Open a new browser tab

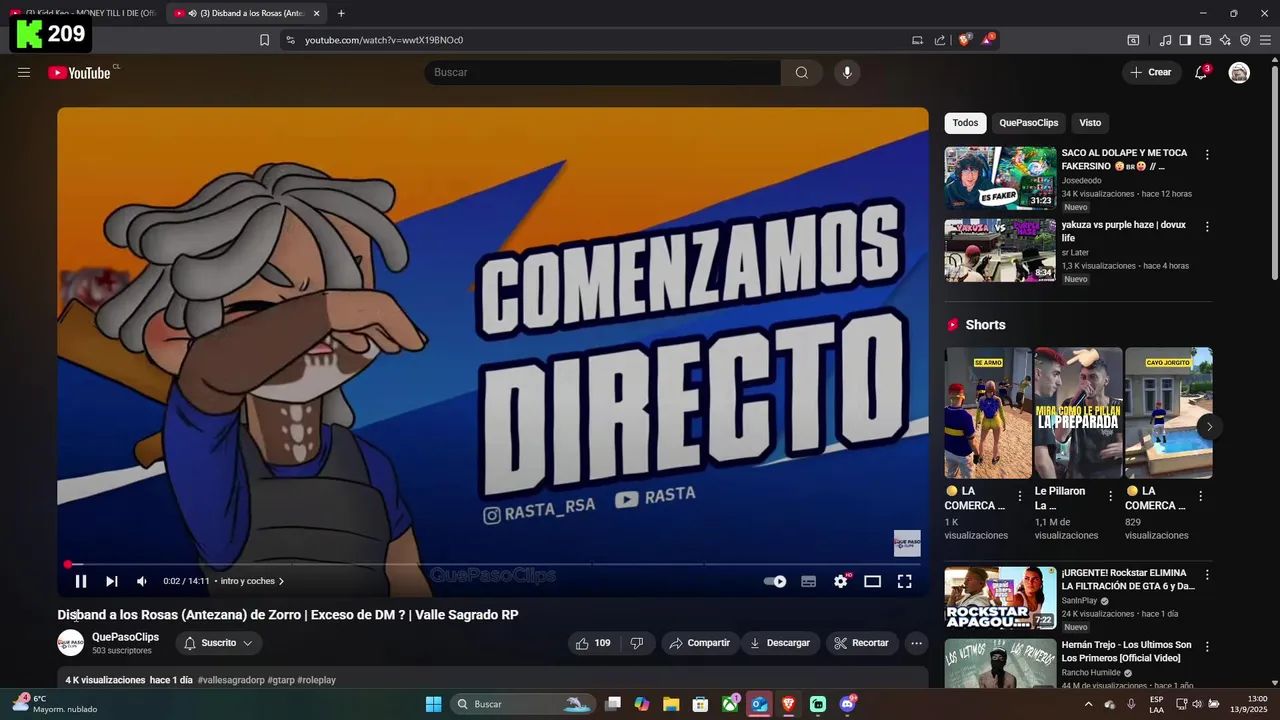point(341,13)
